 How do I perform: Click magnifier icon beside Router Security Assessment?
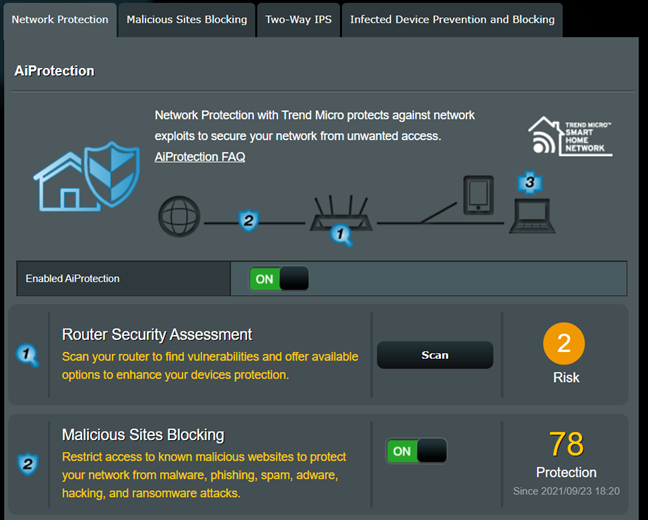27,355
